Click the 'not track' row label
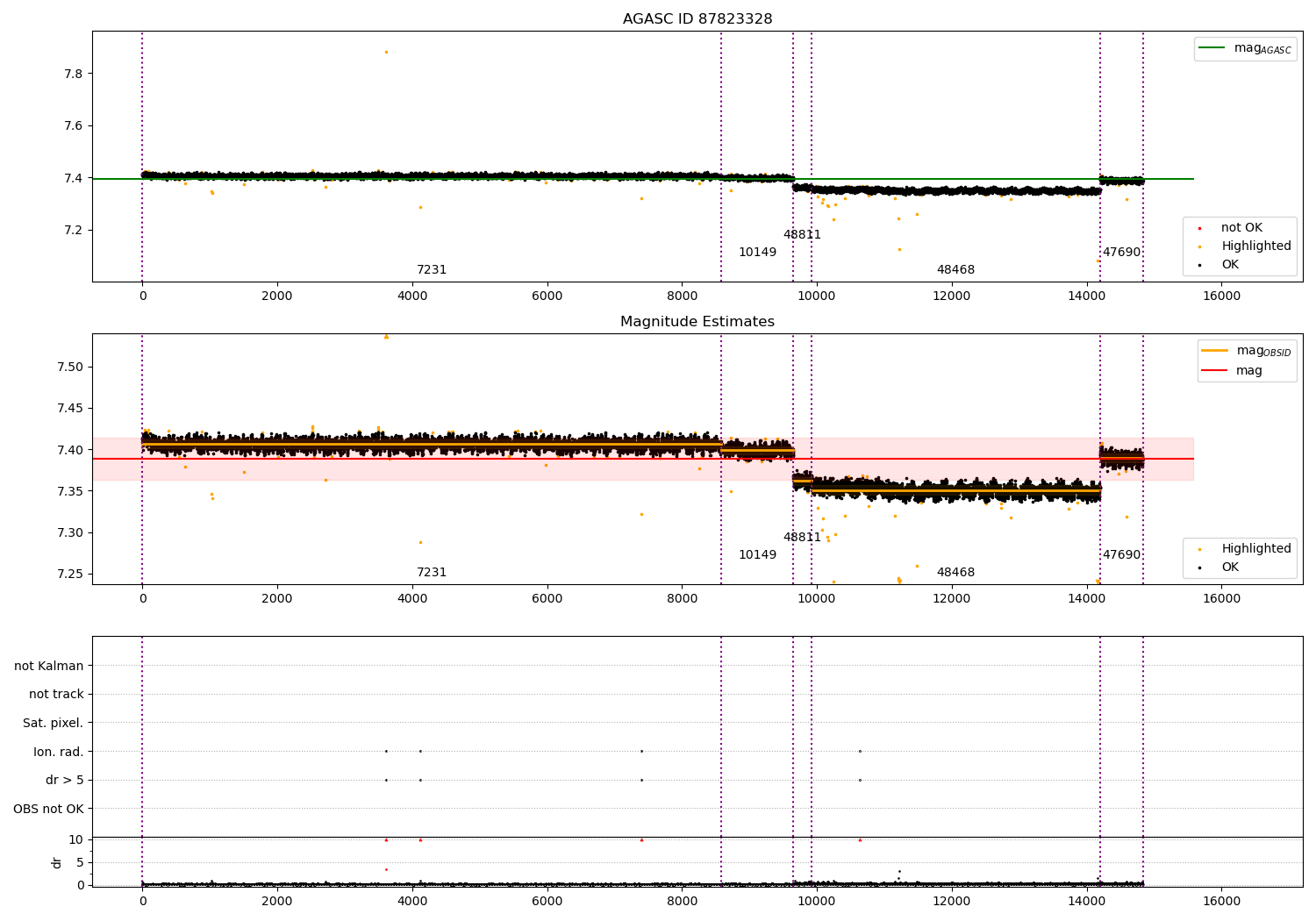 56,694
